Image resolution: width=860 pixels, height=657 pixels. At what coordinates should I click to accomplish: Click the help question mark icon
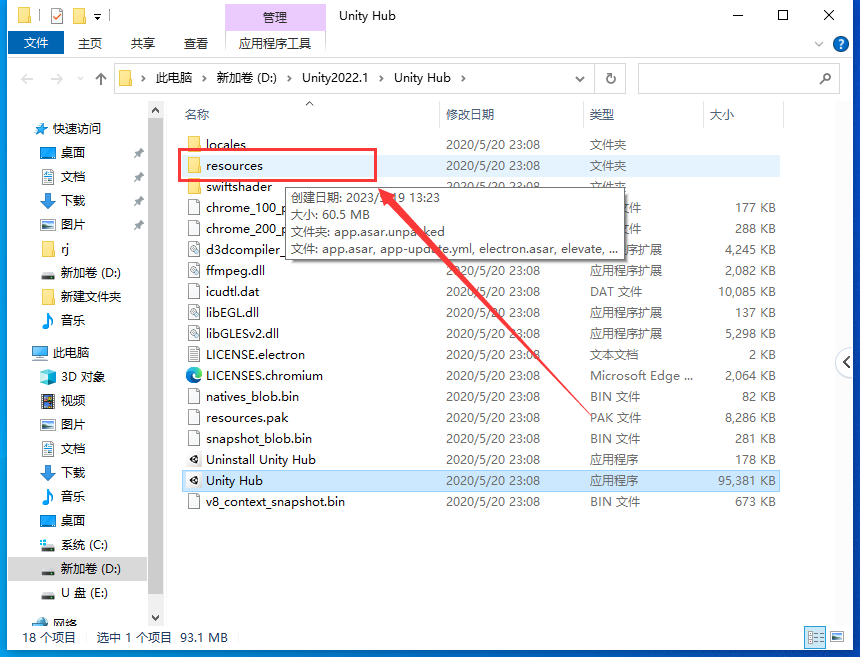pyautogui.click(x=840, y=44)
